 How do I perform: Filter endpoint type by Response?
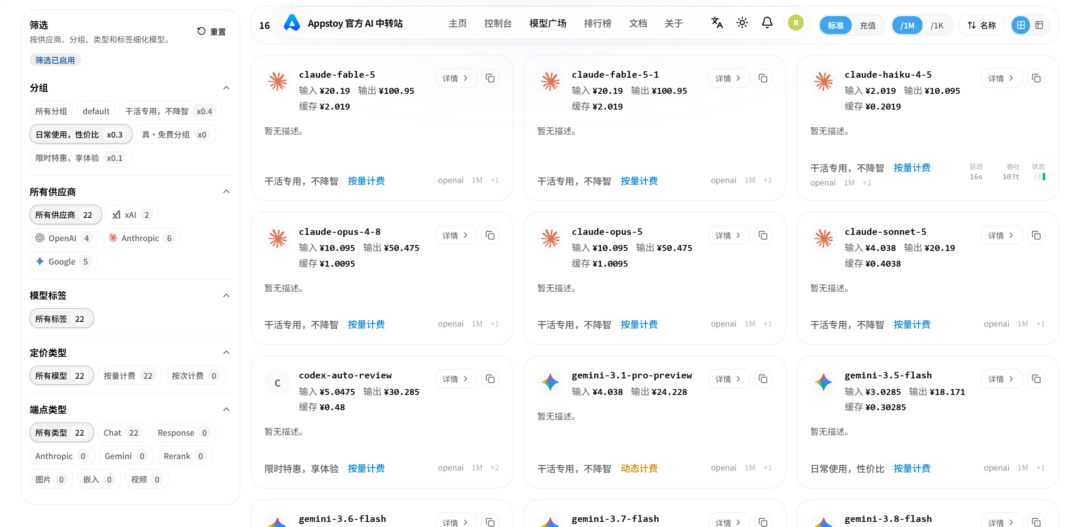(184, 433)
